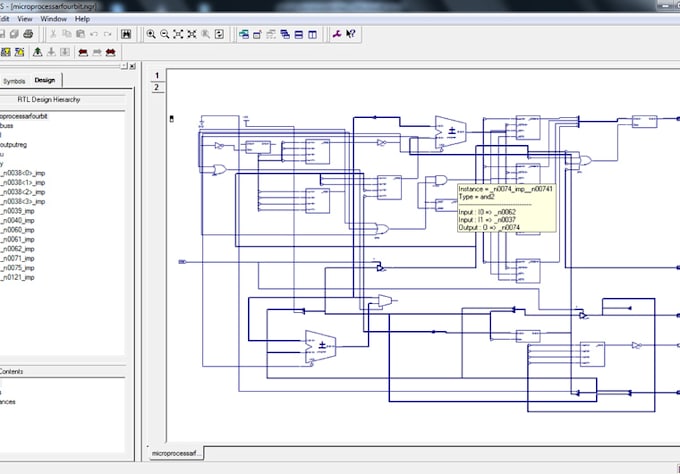Click the second yellow schematic icon on second toolbar
The width and height of the screenshot is (680, 474).
[x=20, y=52]
